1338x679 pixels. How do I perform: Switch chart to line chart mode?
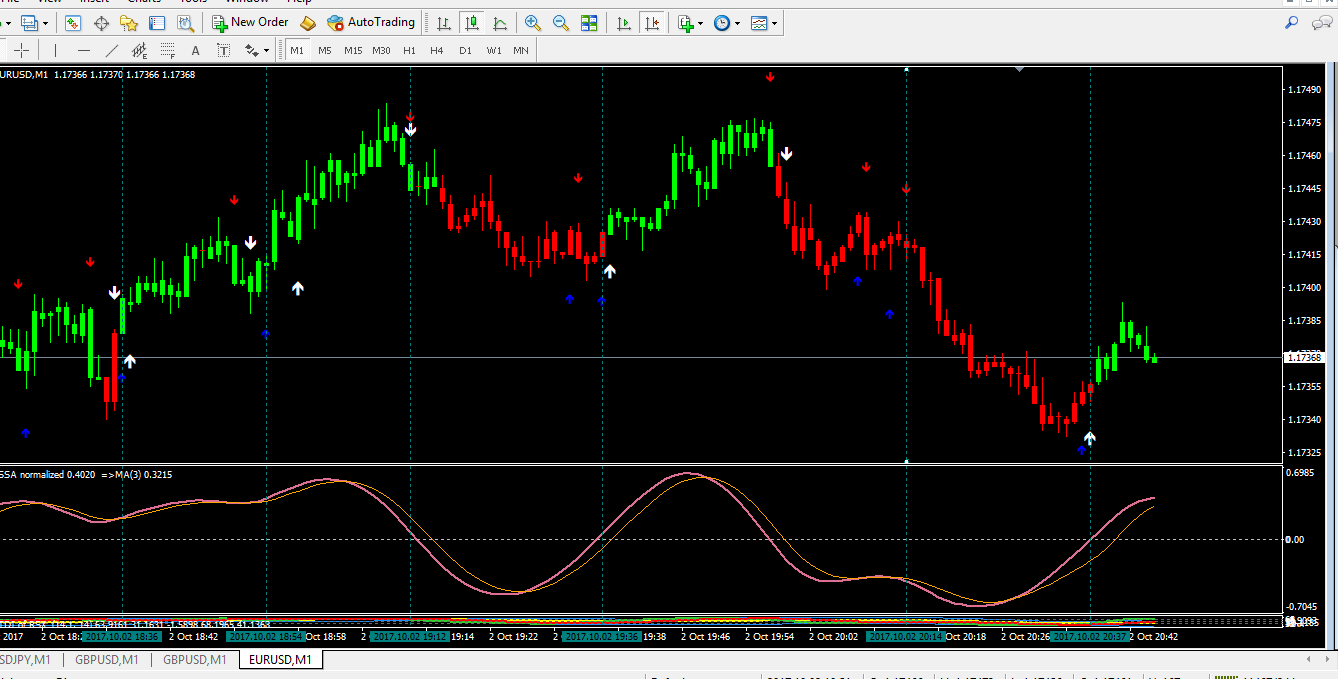[500, 22]
